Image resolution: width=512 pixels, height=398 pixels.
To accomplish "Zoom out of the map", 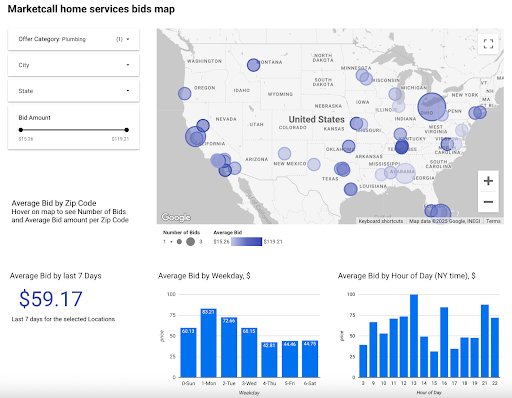I will pyautogui.click(x=488, y=202).
